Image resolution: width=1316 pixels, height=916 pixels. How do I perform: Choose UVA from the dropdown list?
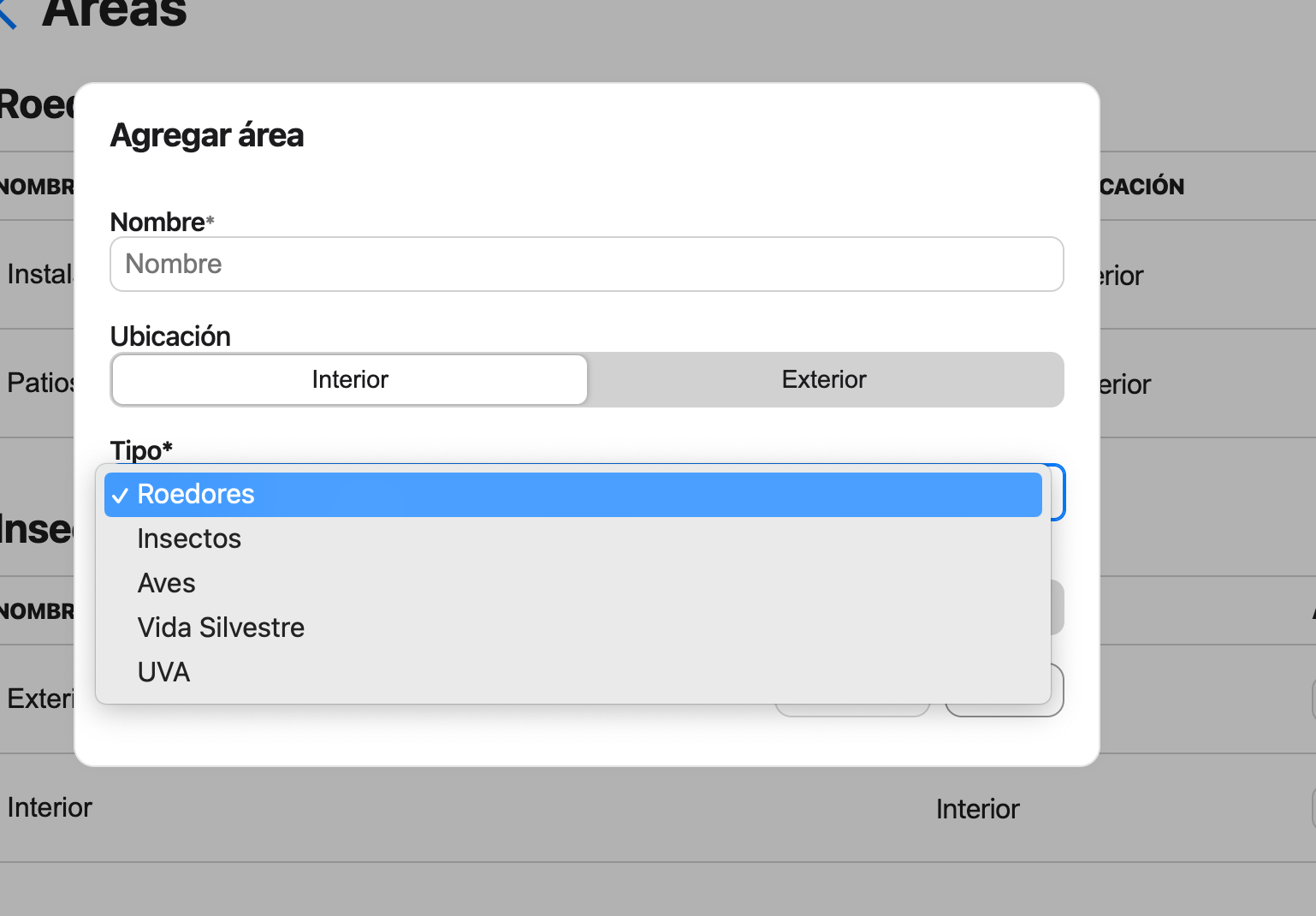163,672
